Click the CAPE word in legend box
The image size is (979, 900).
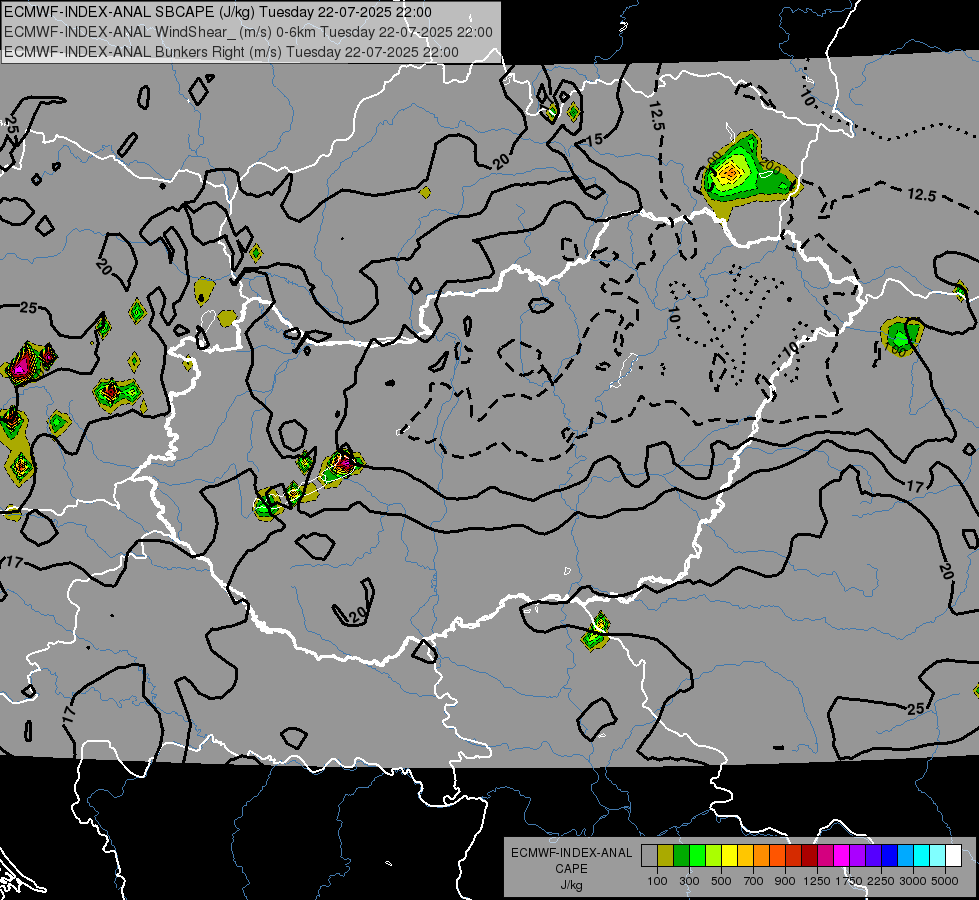point(571,869)
